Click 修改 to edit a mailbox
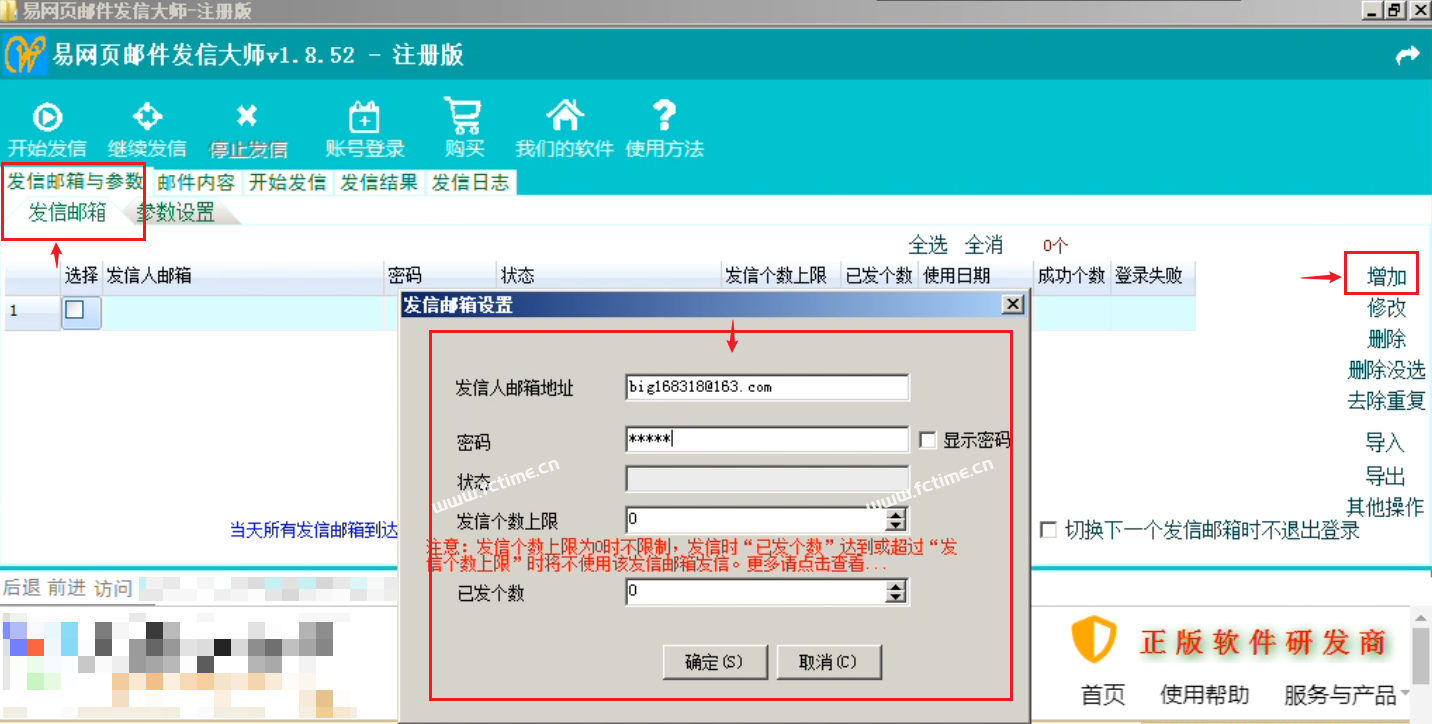 click(x=1387, y=308)
